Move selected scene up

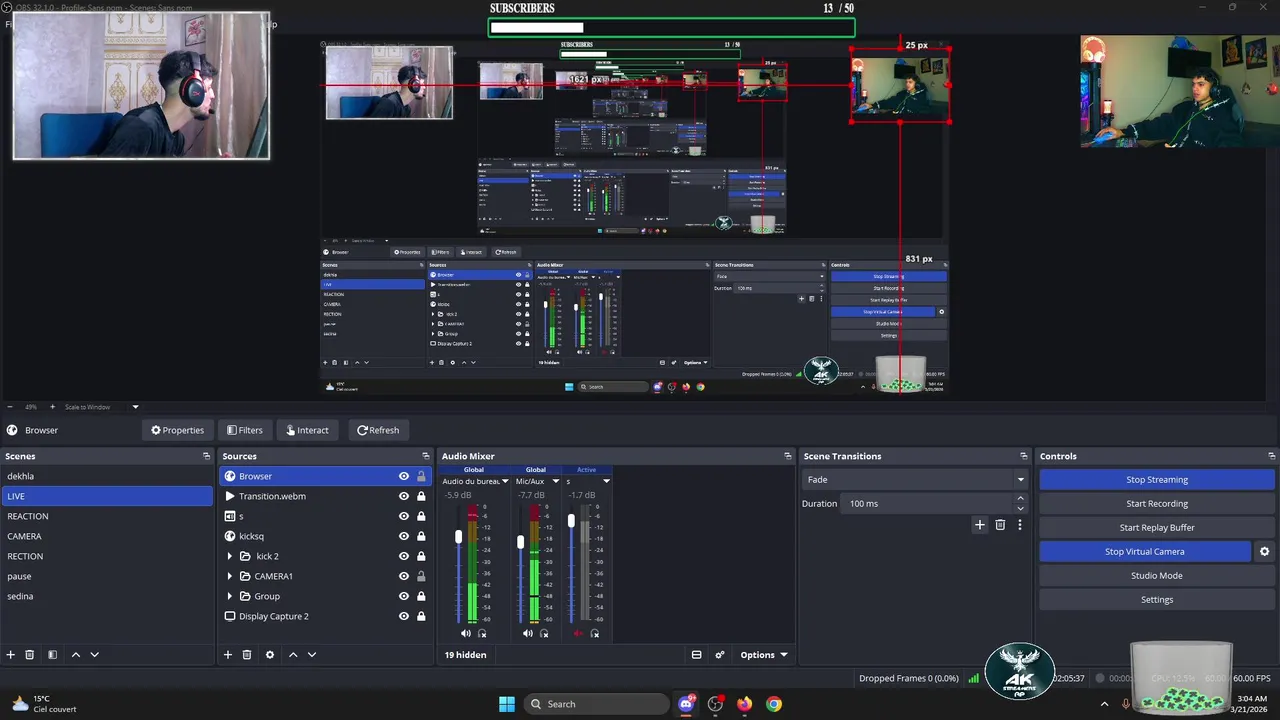click(75, 655)
